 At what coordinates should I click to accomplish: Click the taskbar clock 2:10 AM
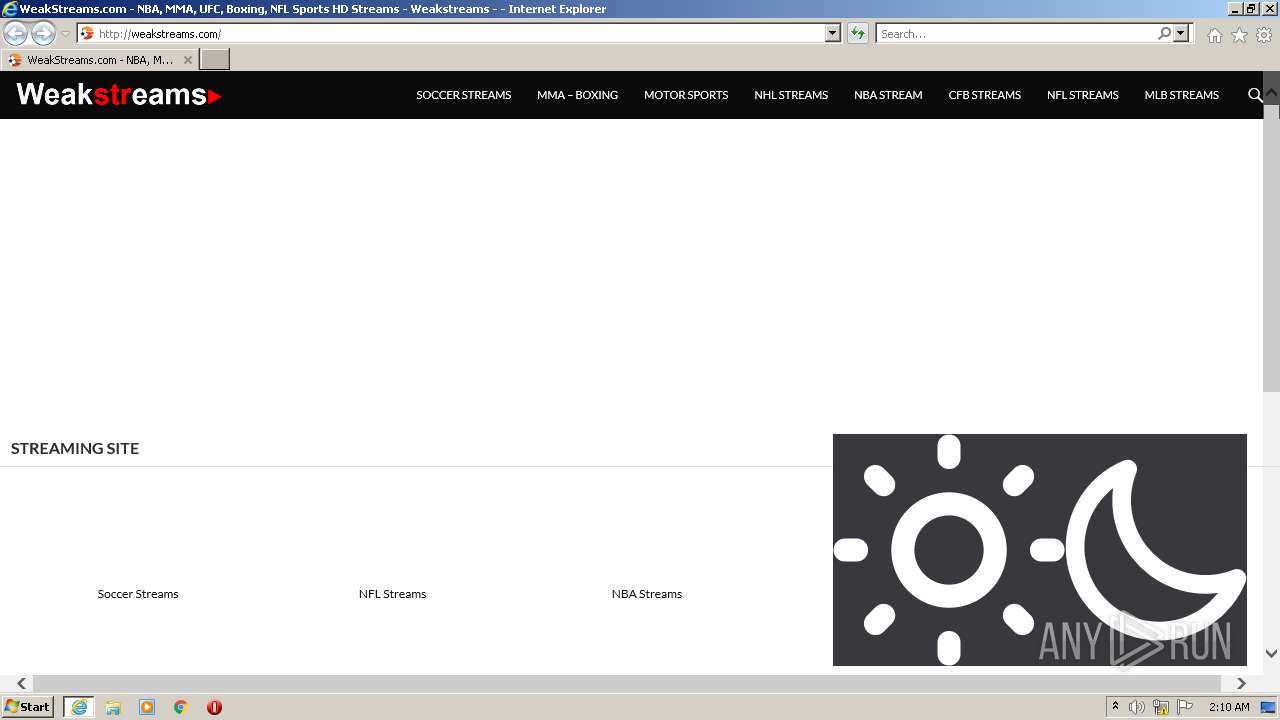[x=1229, y=707]
